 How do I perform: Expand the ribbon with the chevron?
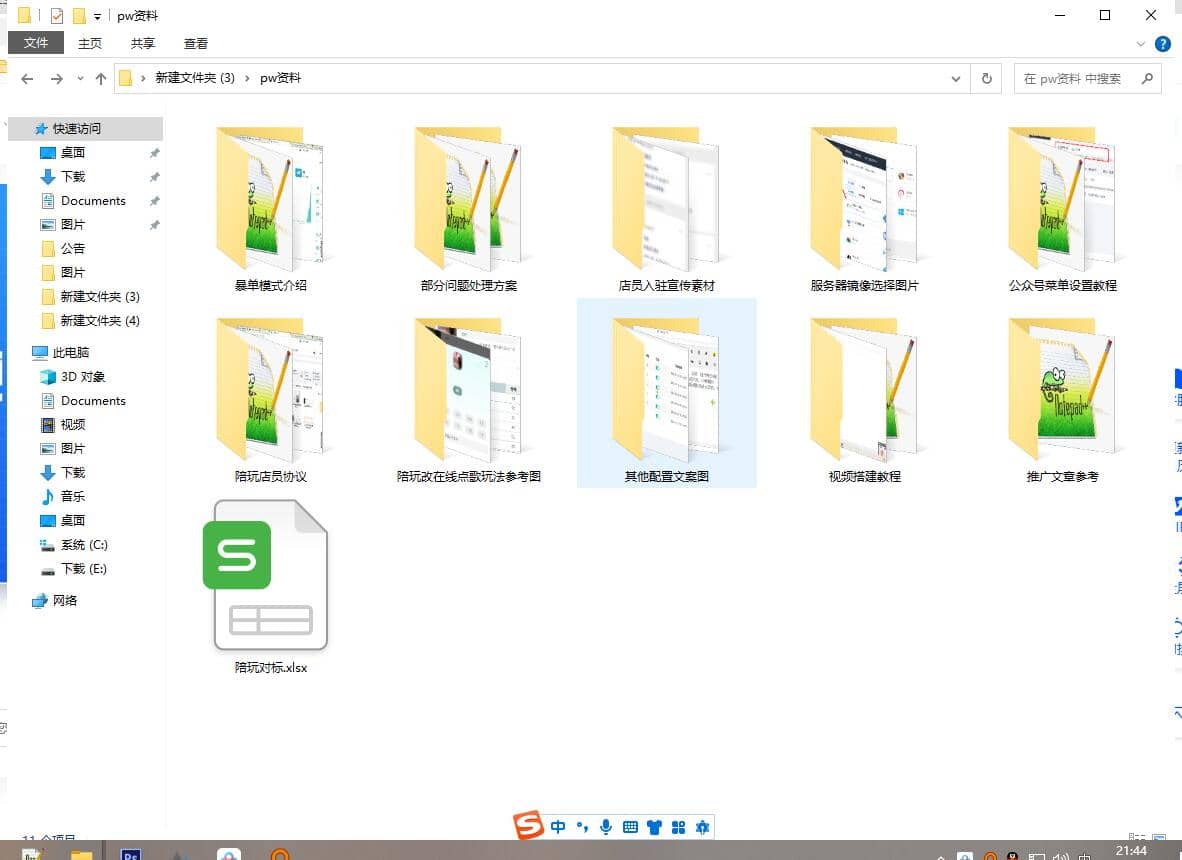[1141, 44]
